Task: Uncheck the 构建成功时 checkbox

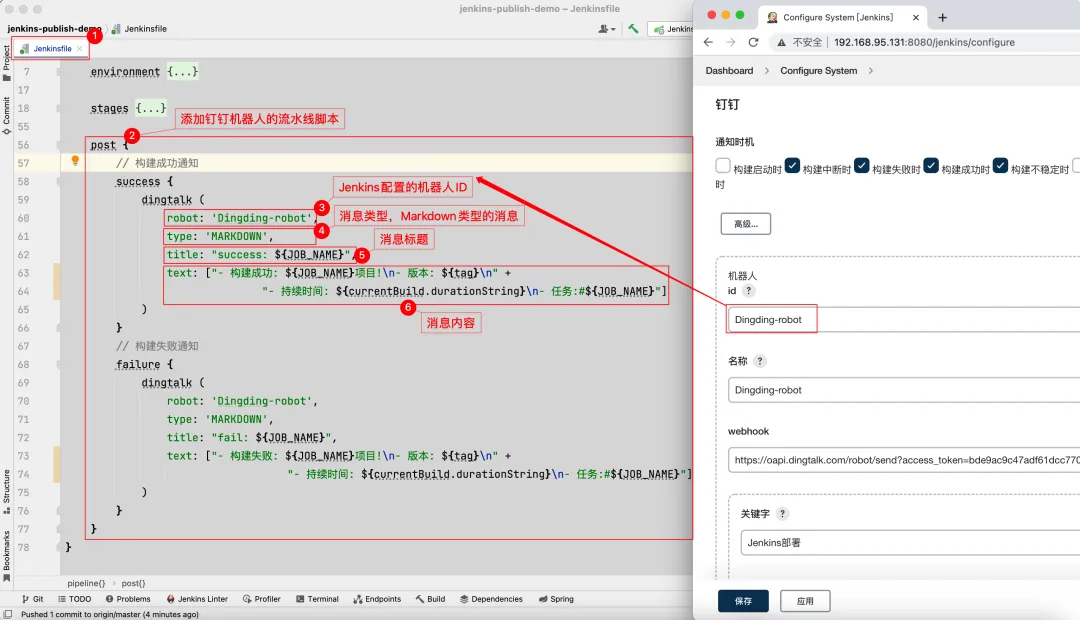Action: pos(931,165)
